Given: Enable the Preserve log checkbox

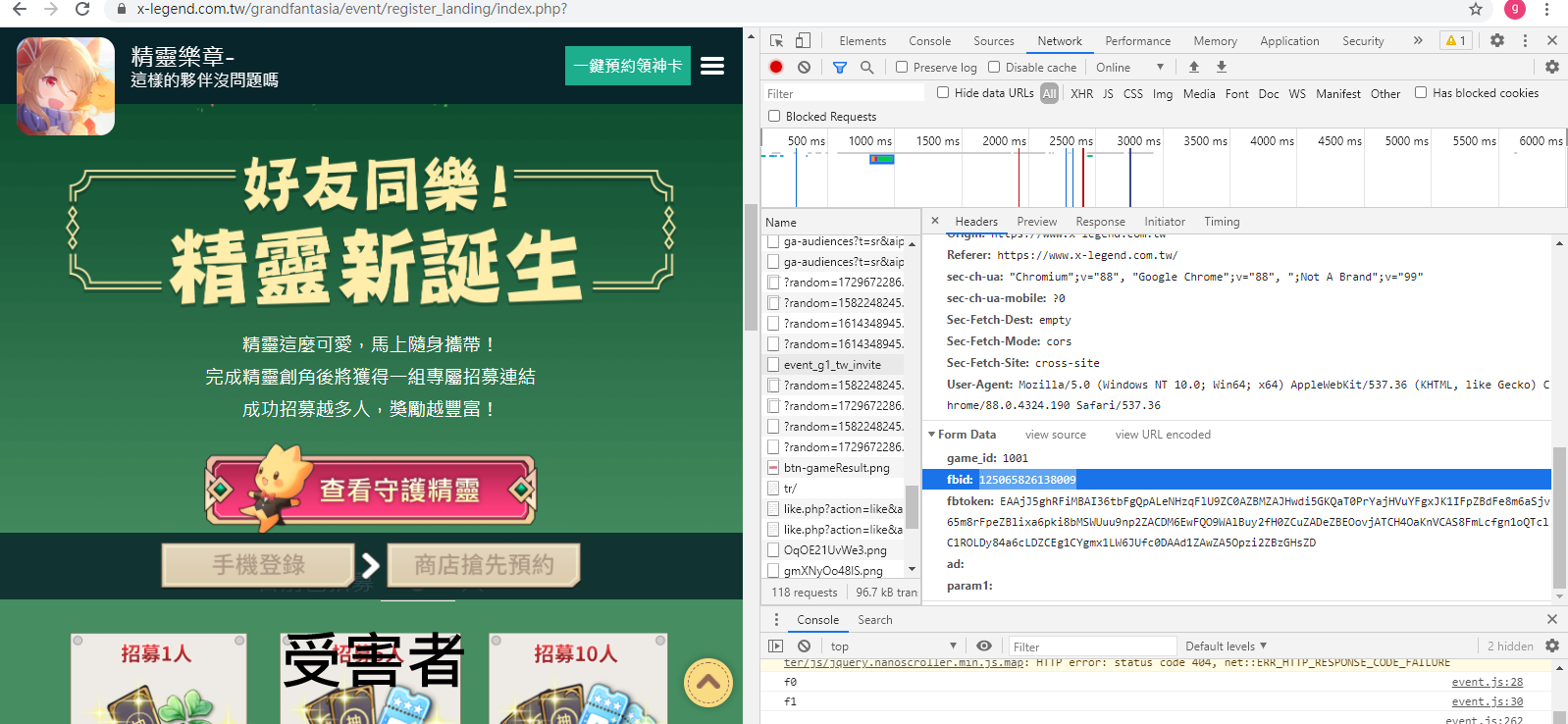Looking at the screenshot, I should point(902,67).
